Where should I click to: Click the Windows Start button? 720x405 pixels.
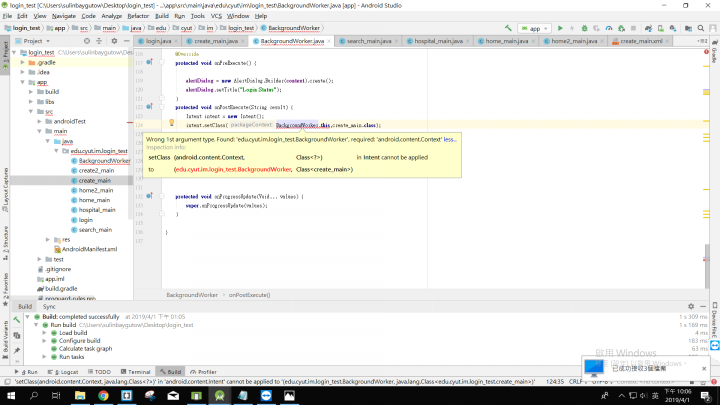[x=11, y=395]
